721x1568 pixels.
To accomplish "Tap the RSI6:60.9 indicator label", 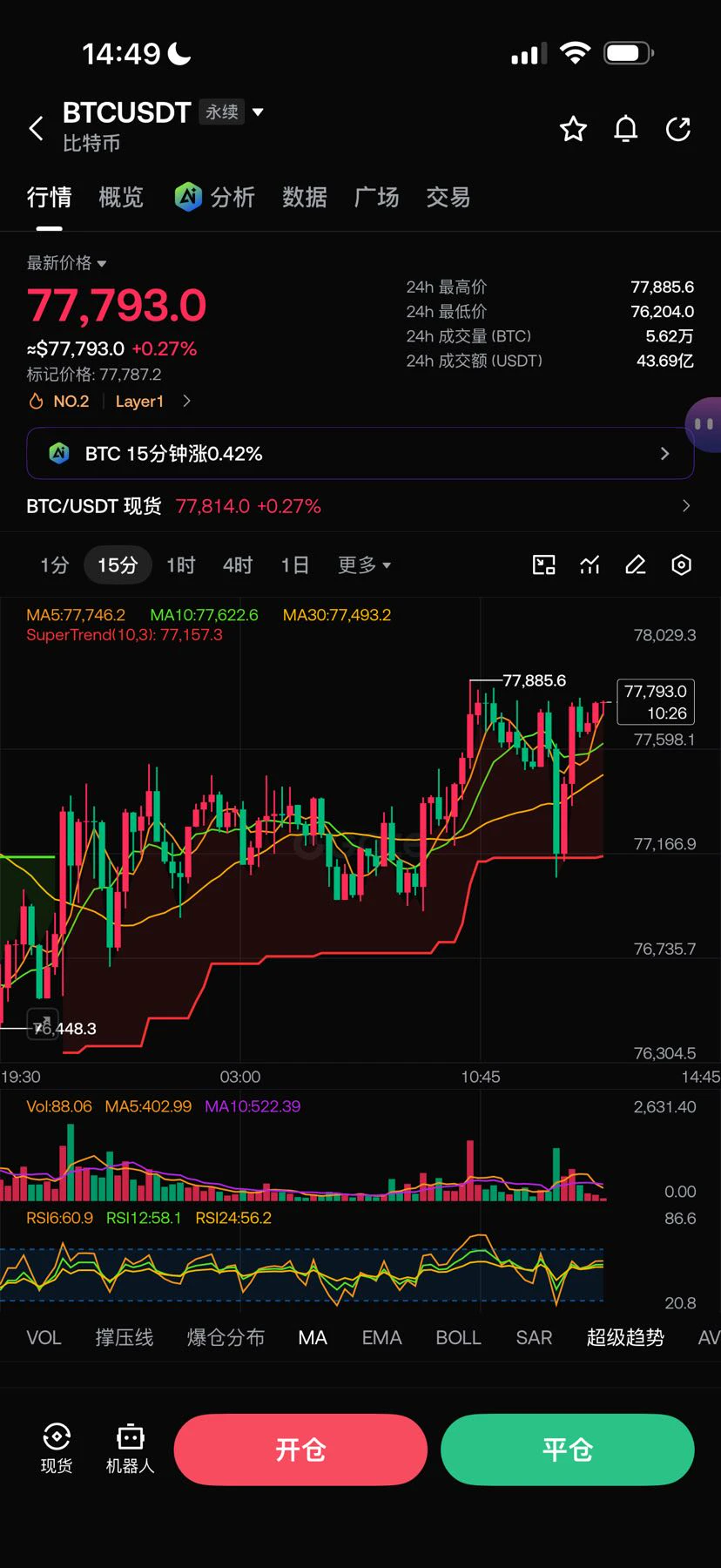I will tap(59, 1218).
